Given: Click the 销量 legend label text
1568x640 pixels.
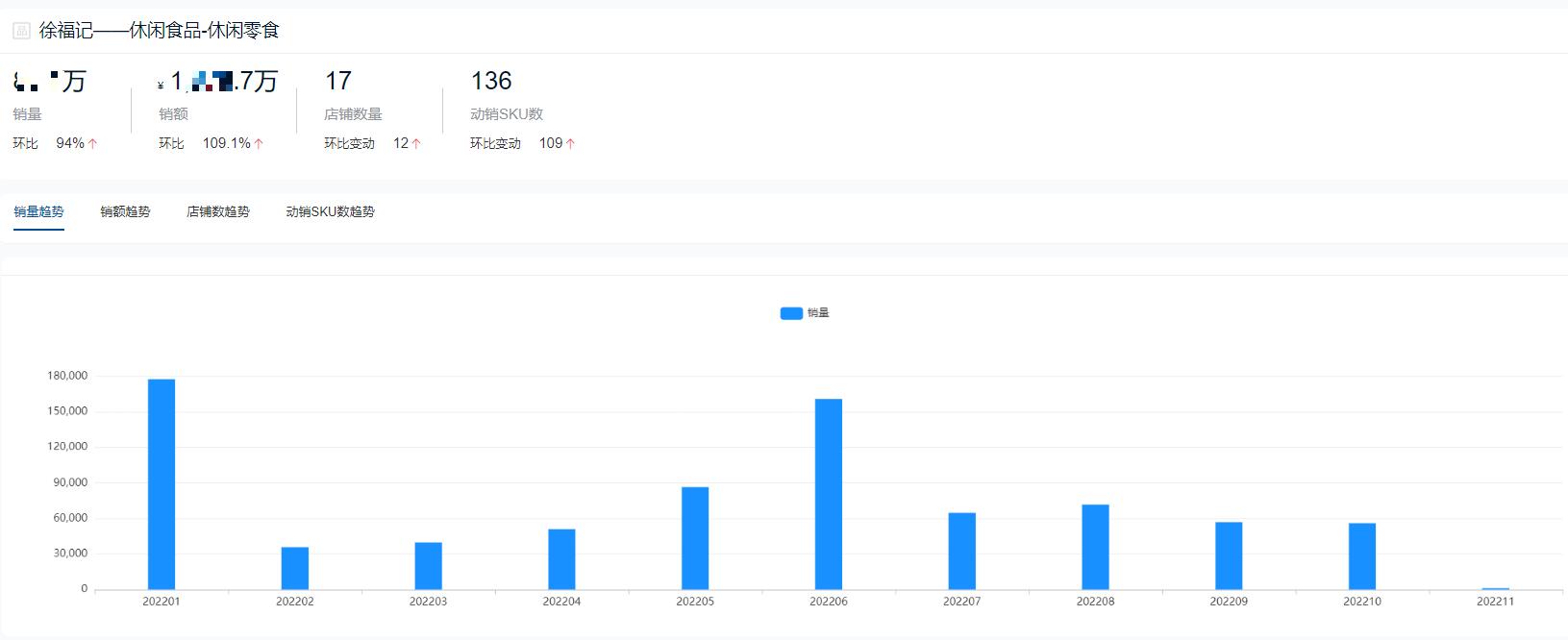Looking at the screenshot, I should click(x=818, y=313).
